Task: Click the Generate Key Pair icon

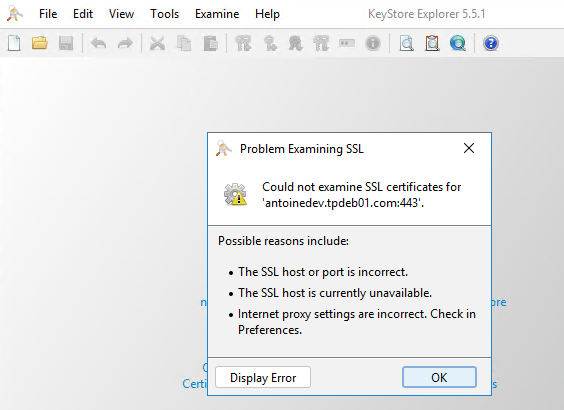Action: click(243, 44)
